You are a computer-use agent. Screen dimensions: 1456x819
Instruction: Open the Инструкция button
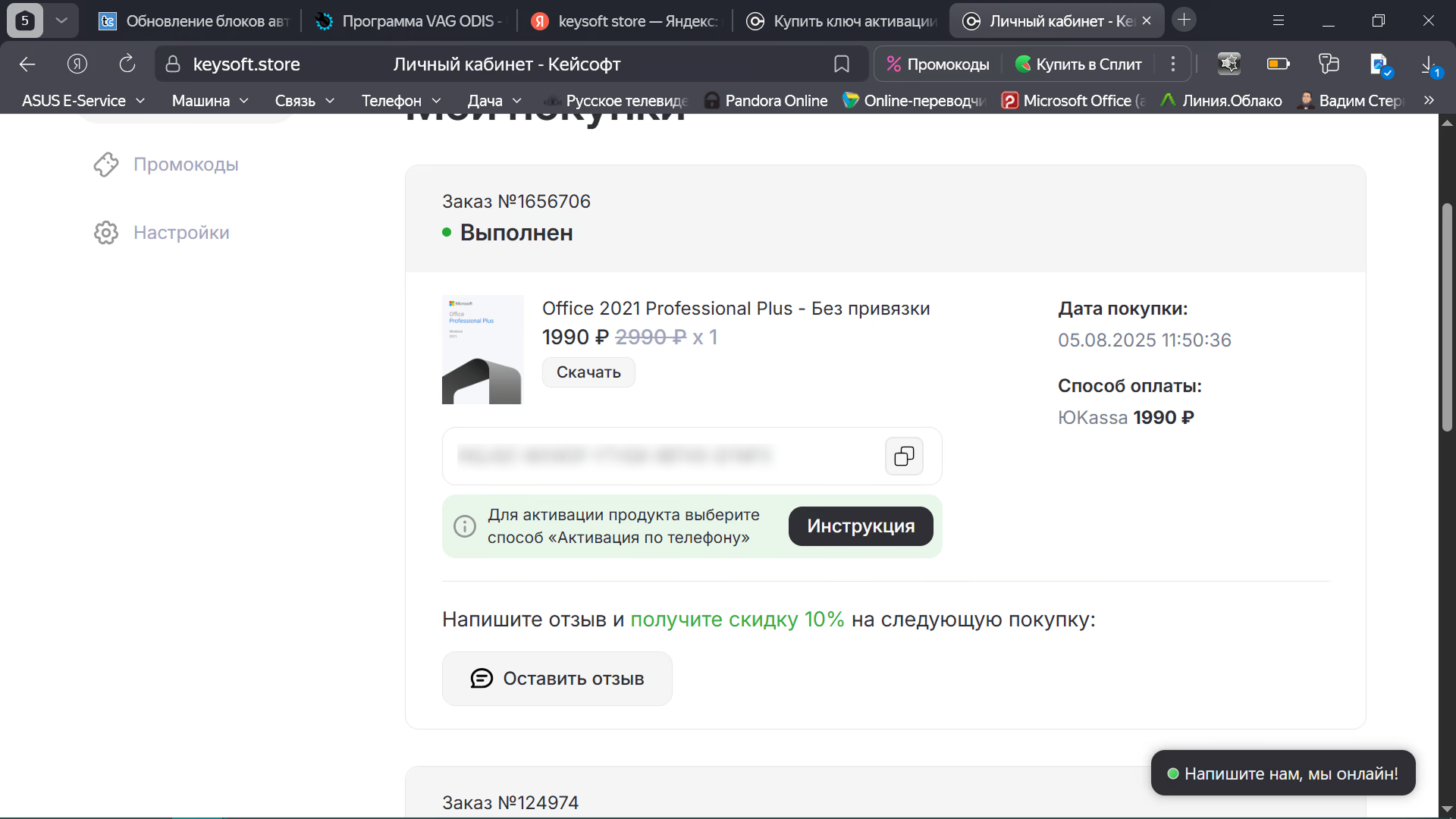coord(861,526)
